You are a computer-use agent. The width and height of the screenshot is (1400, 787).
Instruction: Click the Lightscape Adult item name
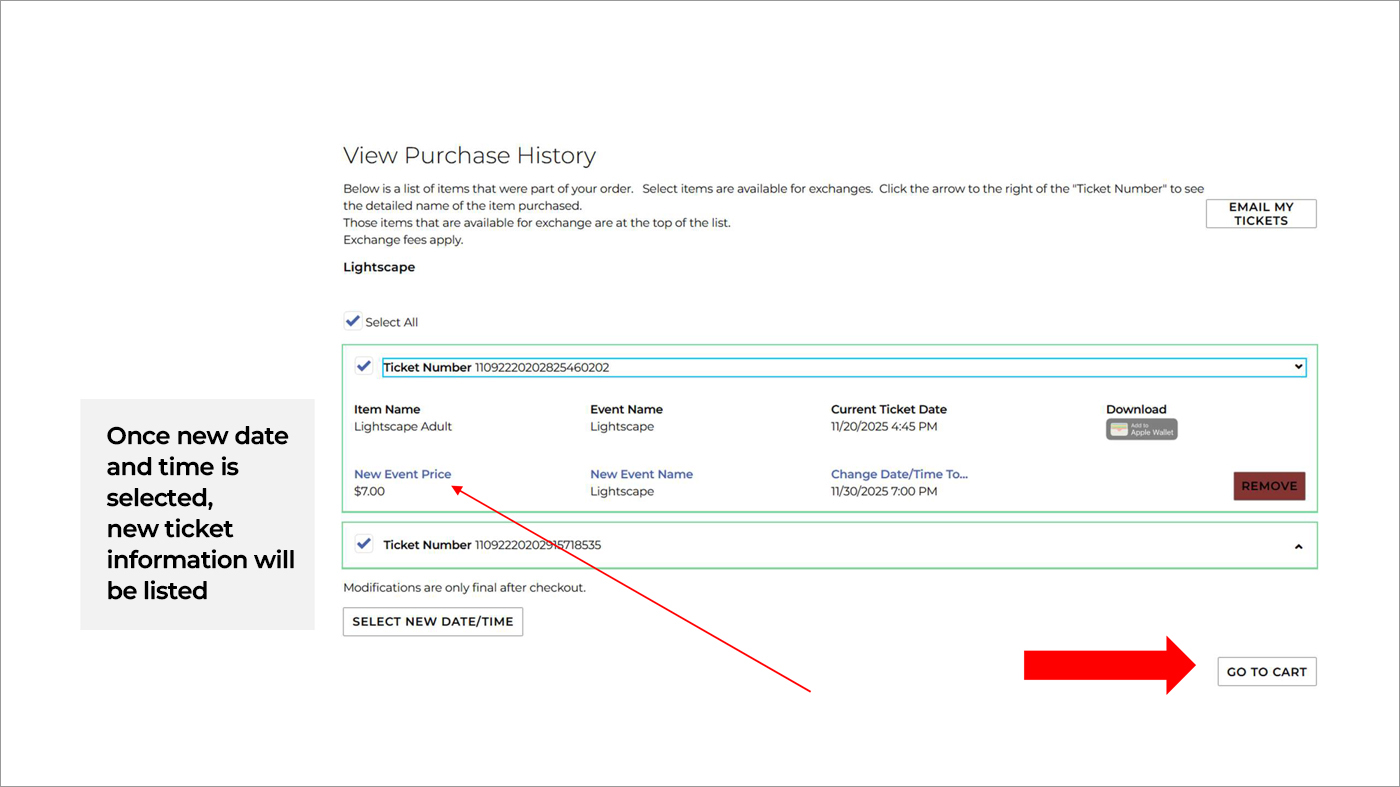click(403, 426)
